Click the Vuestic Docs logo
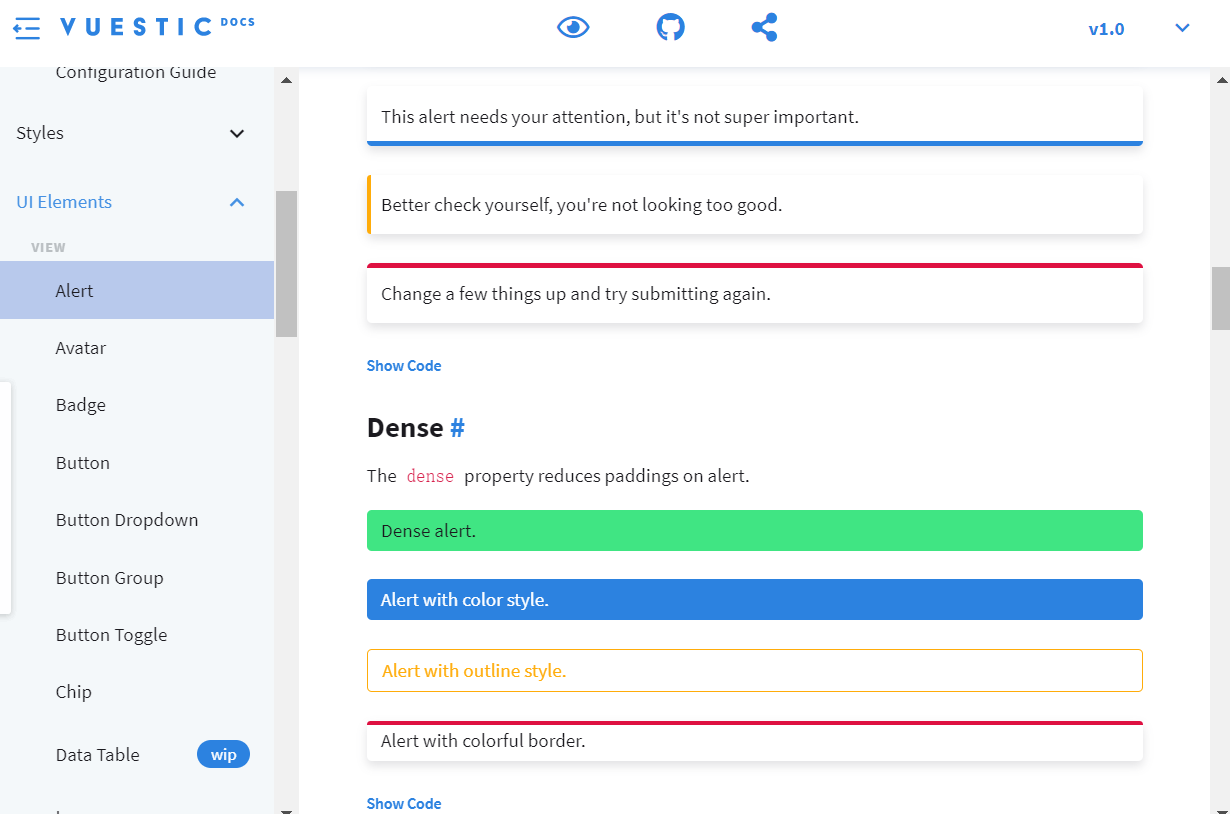The height and width of the screenshot is (814, 1230). tap(157, 27)
